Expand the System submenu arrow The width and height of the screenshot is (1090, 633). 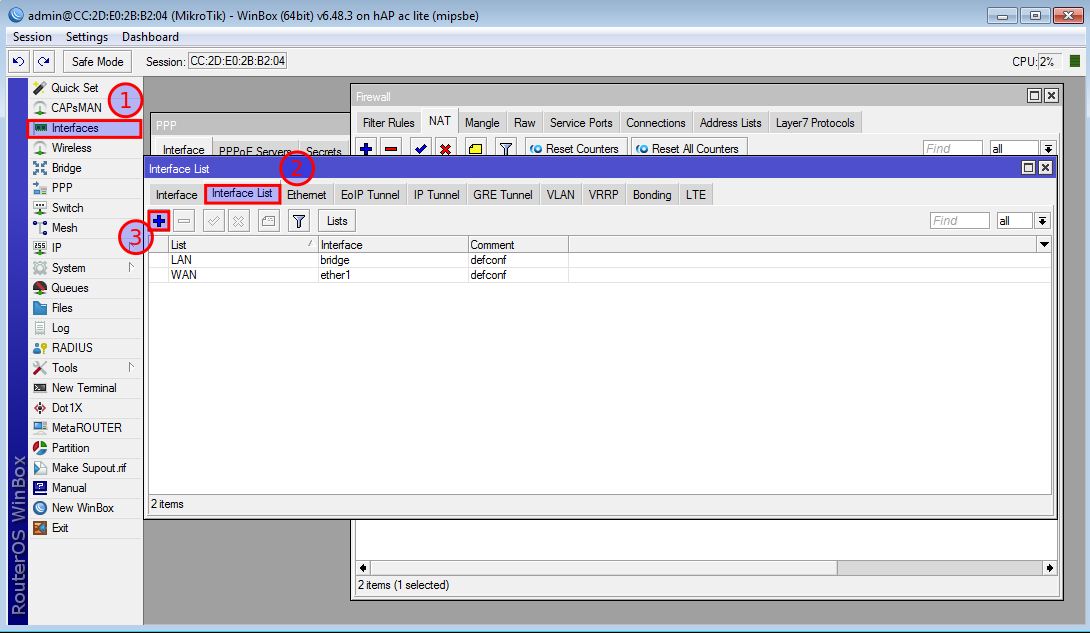tap(131, 268)
